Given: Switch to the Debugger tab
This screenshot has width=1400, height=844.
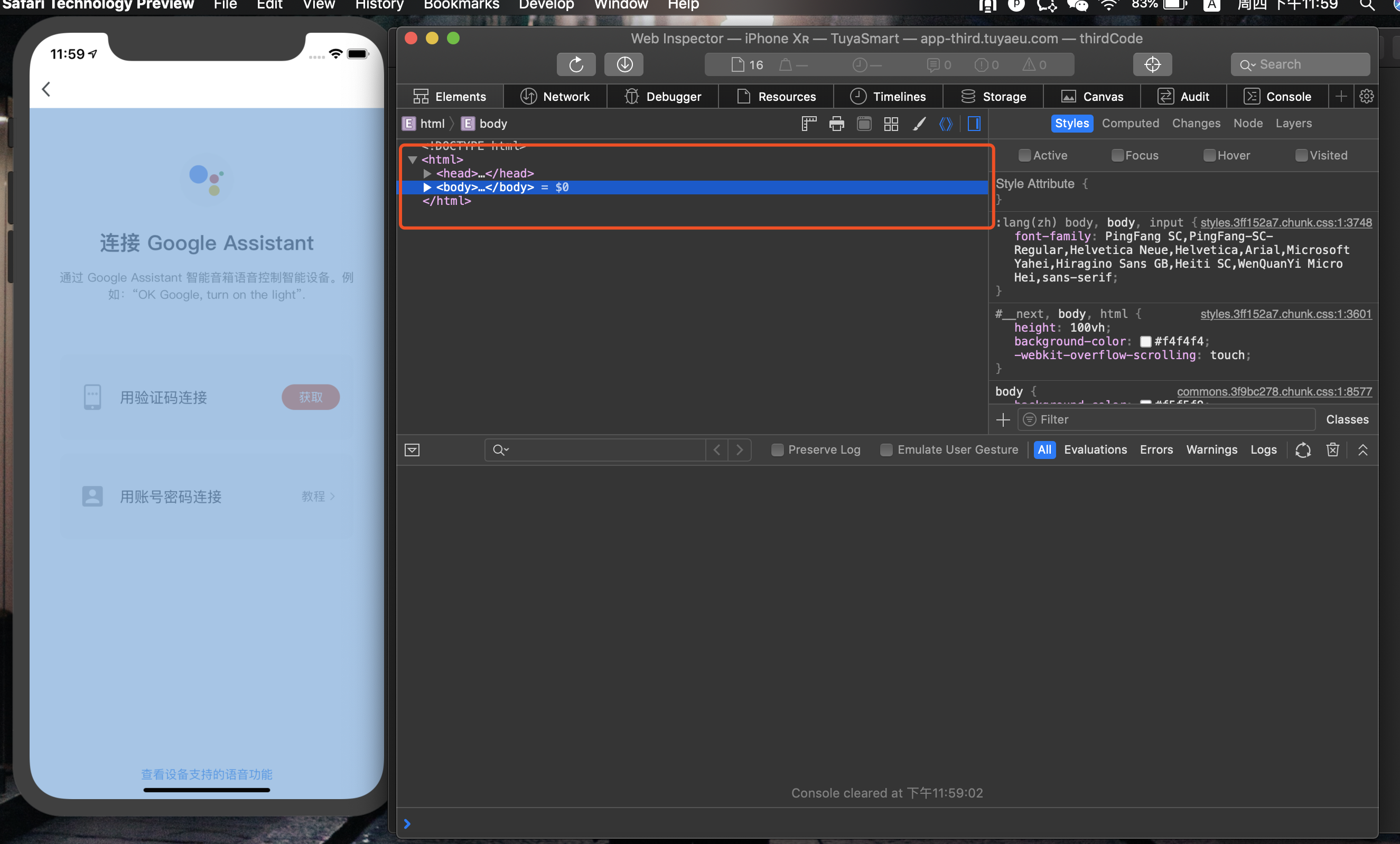Looking at the screenshot, I should coord(662,96).
